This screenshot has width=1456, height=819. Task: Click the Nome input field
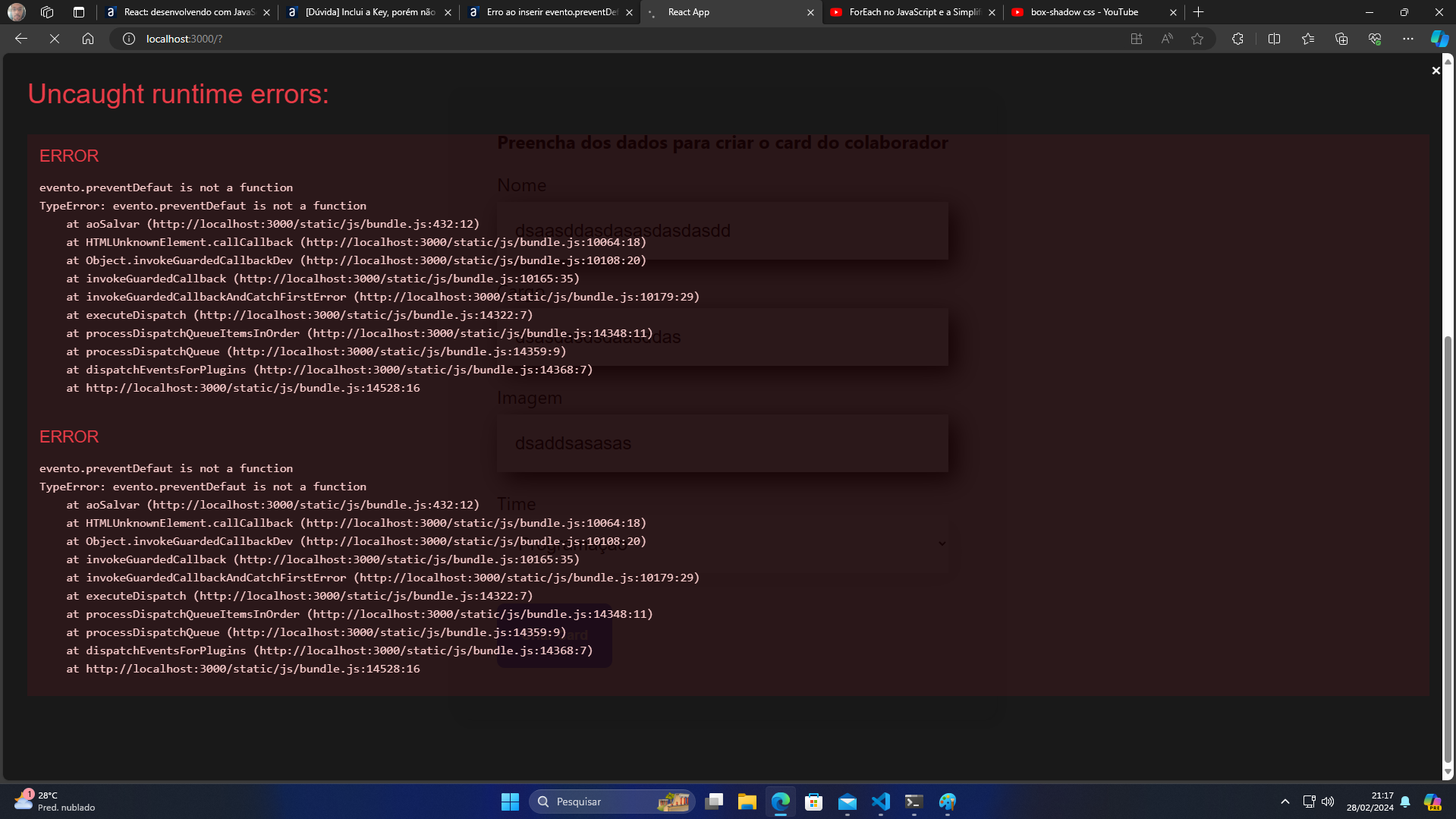click(x=722, y=231)
